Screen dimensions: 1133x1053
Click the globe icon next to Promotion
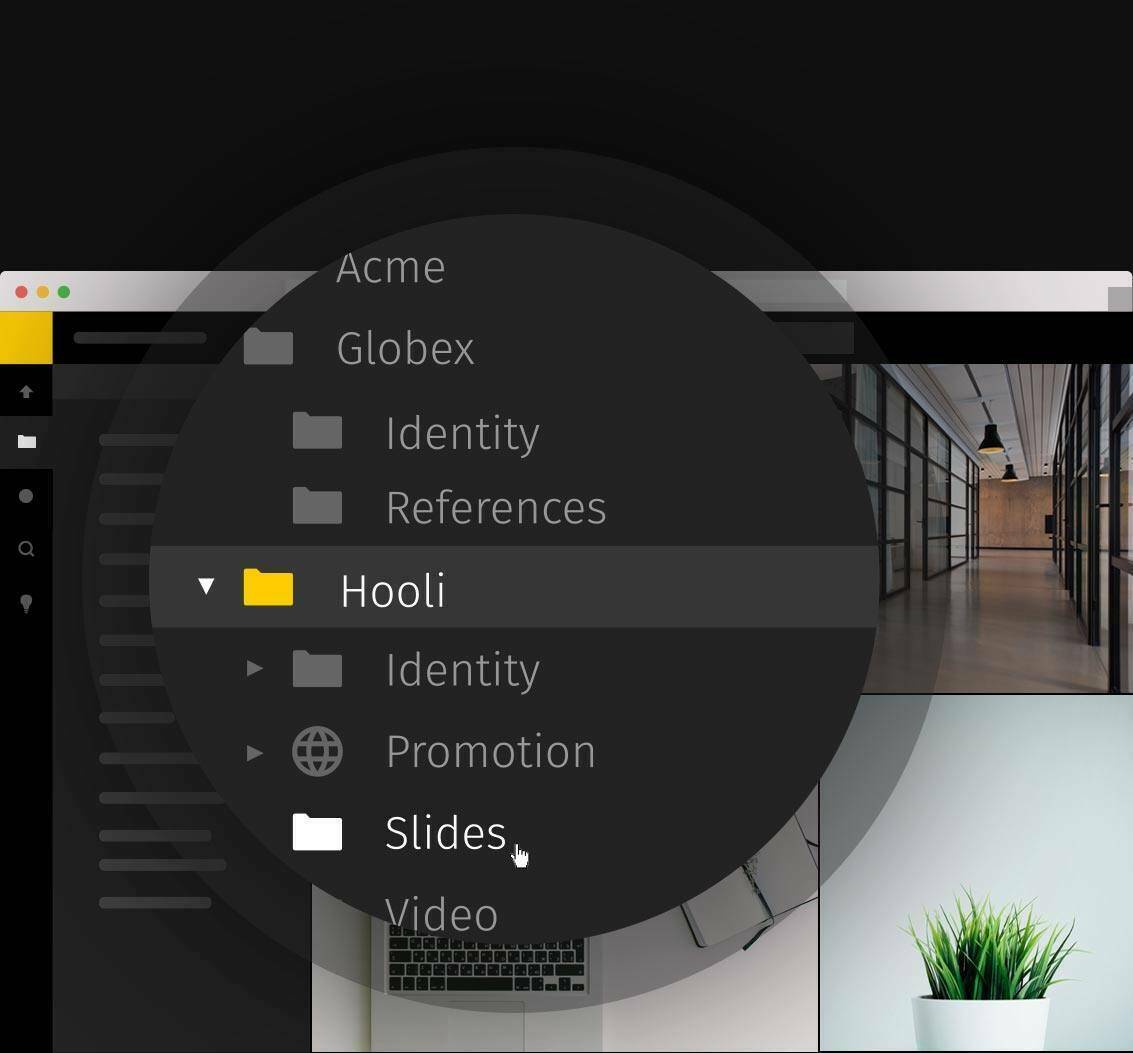pyautogui.click(x=316, y=751)
